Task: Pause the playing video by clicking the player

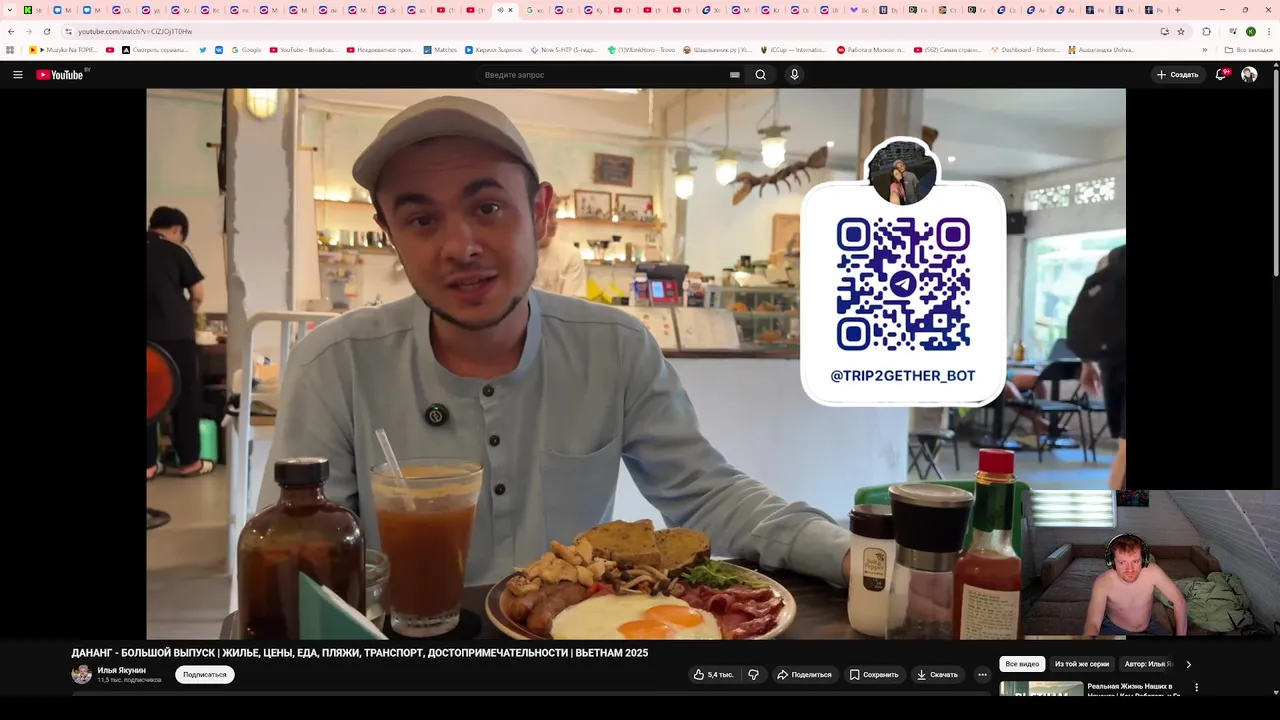Action: coord(636,363)
